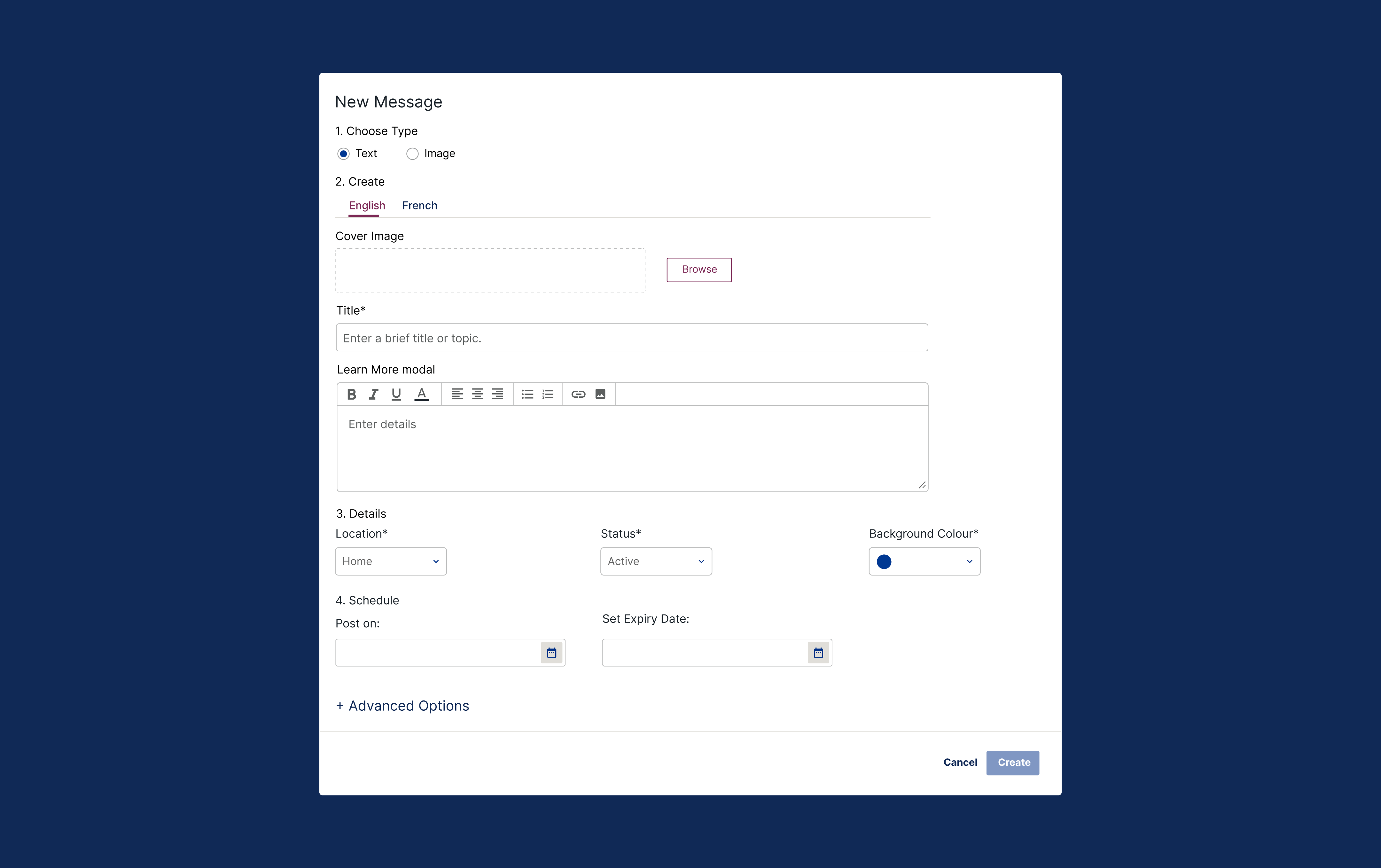Image resolution: width=1381 pixels, height=868 pixels.
Task: Align text right in editor
Action: click(498, 394)
